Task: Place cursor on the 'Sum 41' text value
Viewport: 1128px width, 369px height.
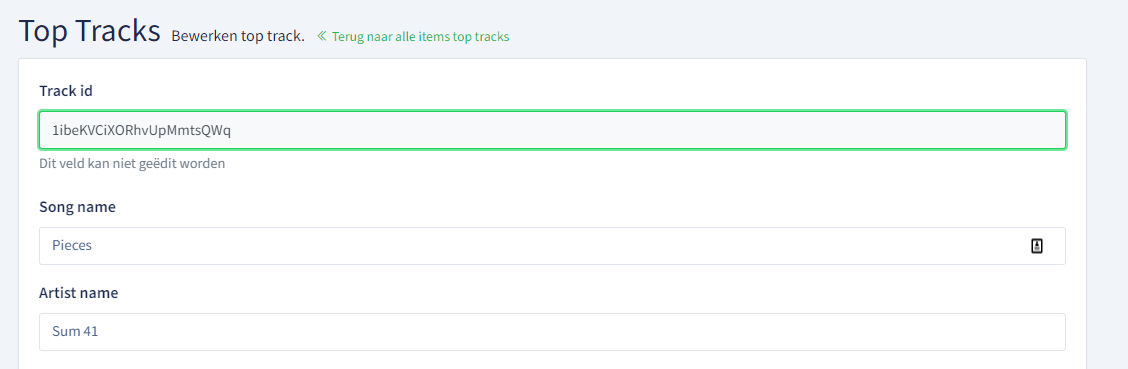Action: 75,332
